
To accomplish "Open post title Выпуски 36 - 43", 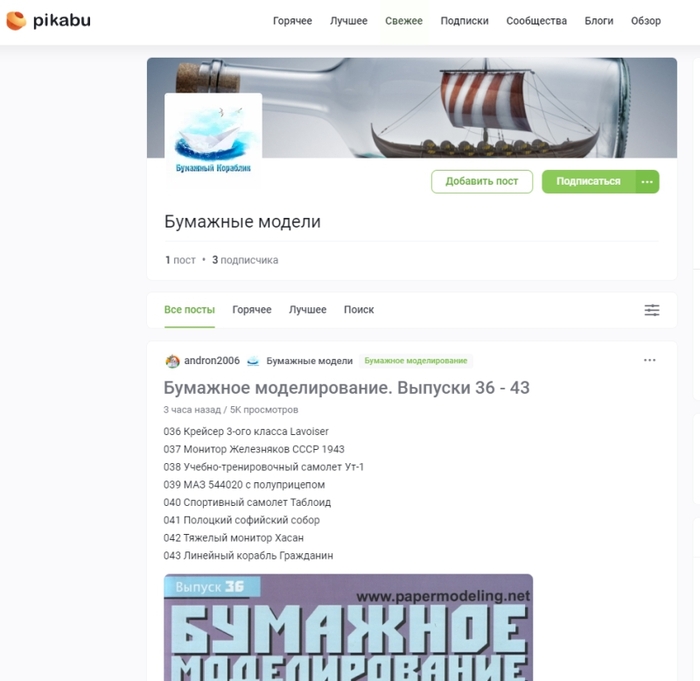I will pos(346,388).
